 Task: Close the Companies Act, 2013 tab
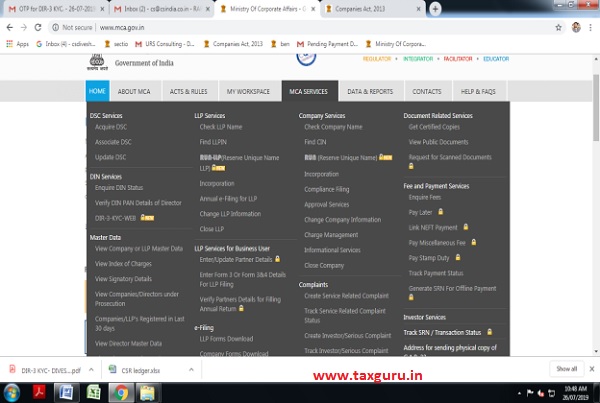(x=418, y=9)
